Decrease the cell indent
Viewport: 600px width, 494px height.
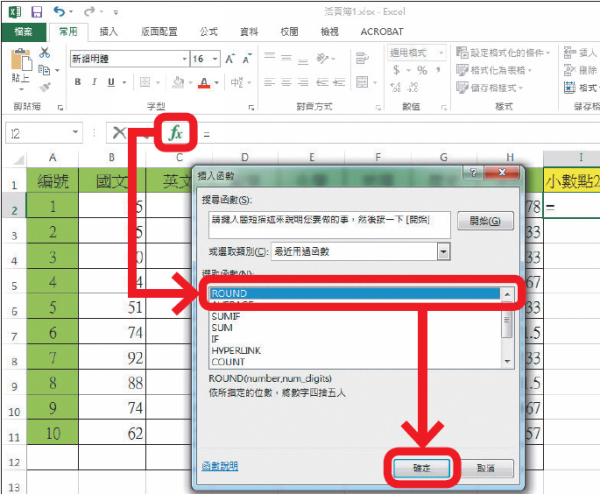click(322, 82)
